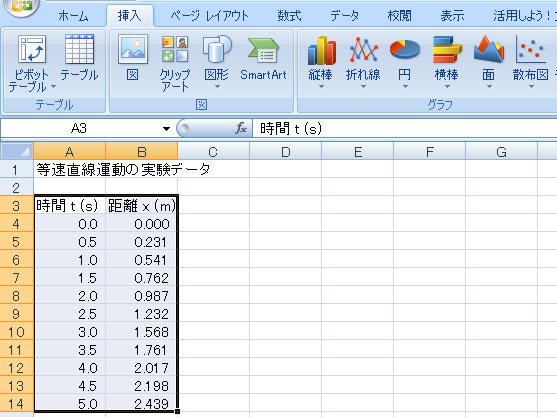Select column C header
This screenshot has width=557, height=417.
[x=213, y=152]
